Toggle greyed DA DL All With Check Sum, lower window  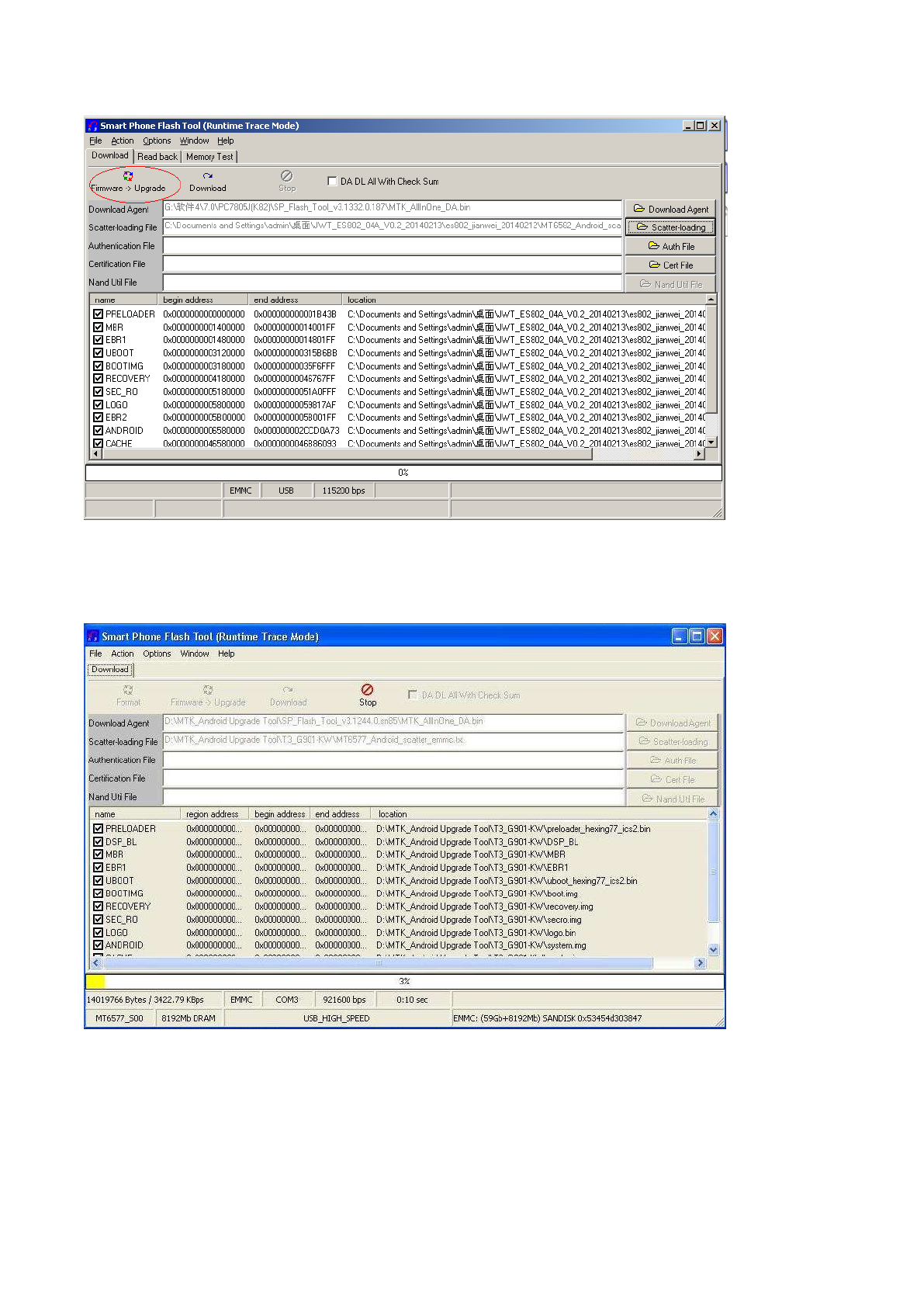(x=413, y=695)
